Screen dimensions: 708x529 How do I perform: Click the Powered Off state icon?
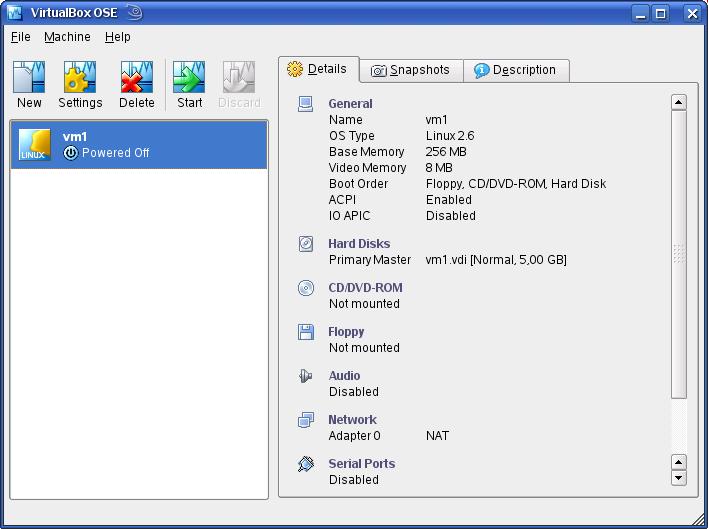click(x=70, y=153)
